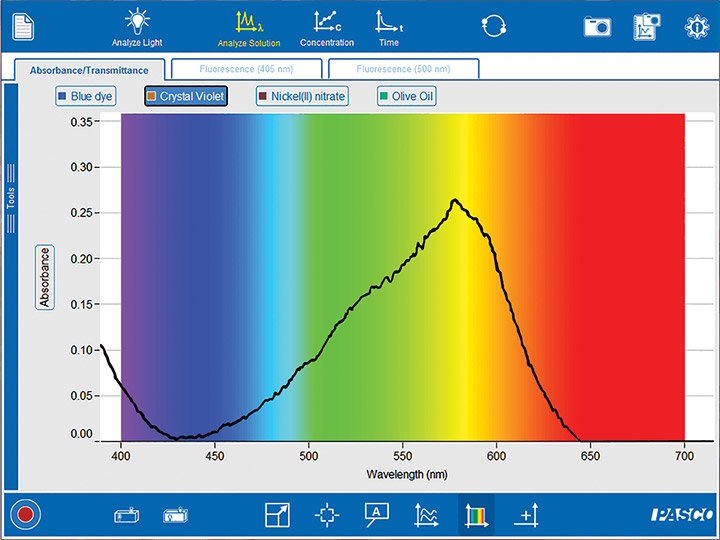Open the settings gear info icon
720x540 pixels.
697,27
